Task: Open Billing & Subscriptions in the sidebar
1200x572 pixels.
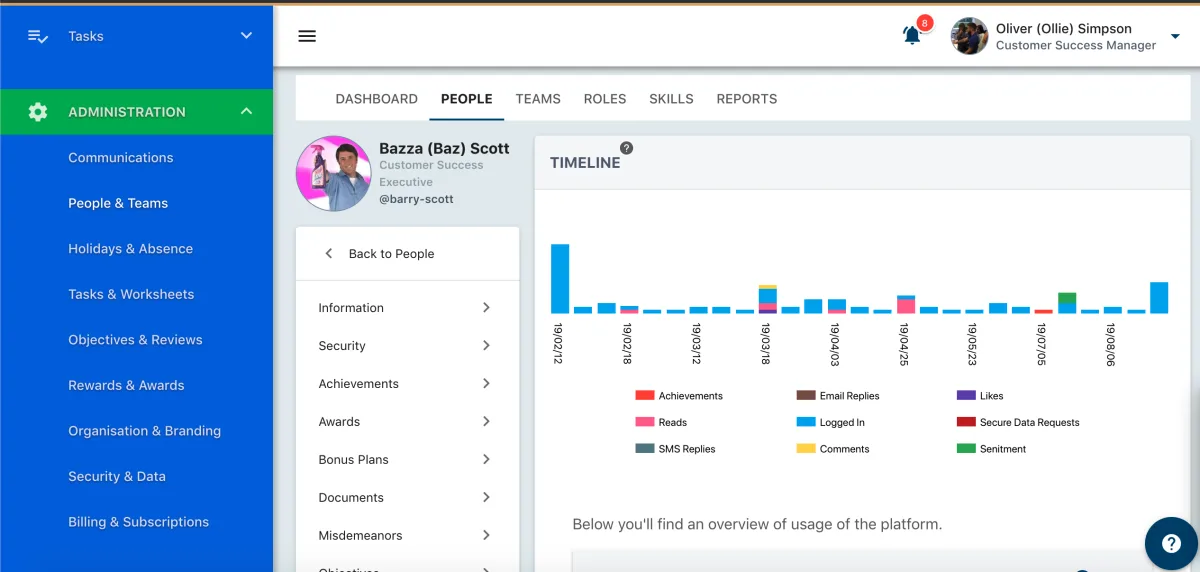Action: (139, 522)
